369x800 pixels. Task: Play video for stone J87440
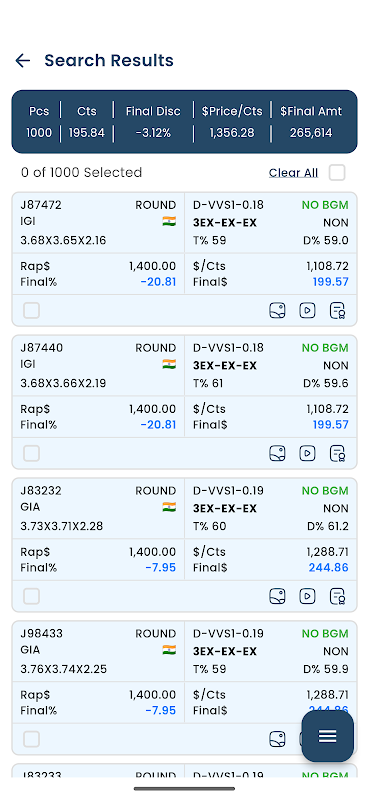[x=307, y=453]
